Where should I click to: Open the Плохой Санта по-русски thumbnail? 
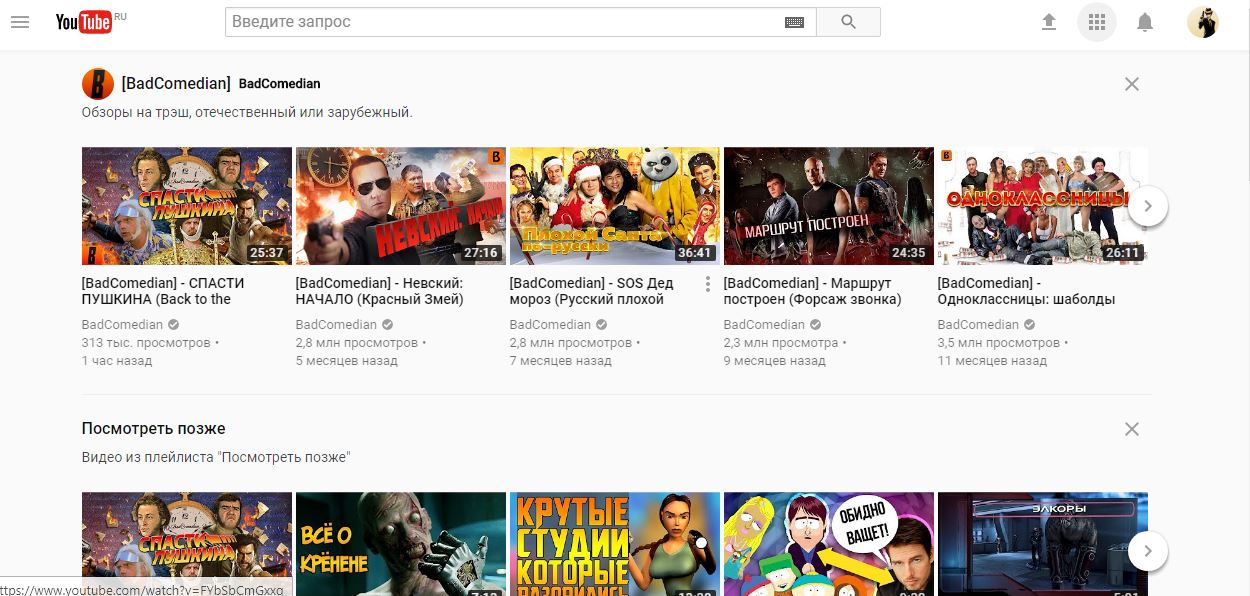[x=615, y=206]
